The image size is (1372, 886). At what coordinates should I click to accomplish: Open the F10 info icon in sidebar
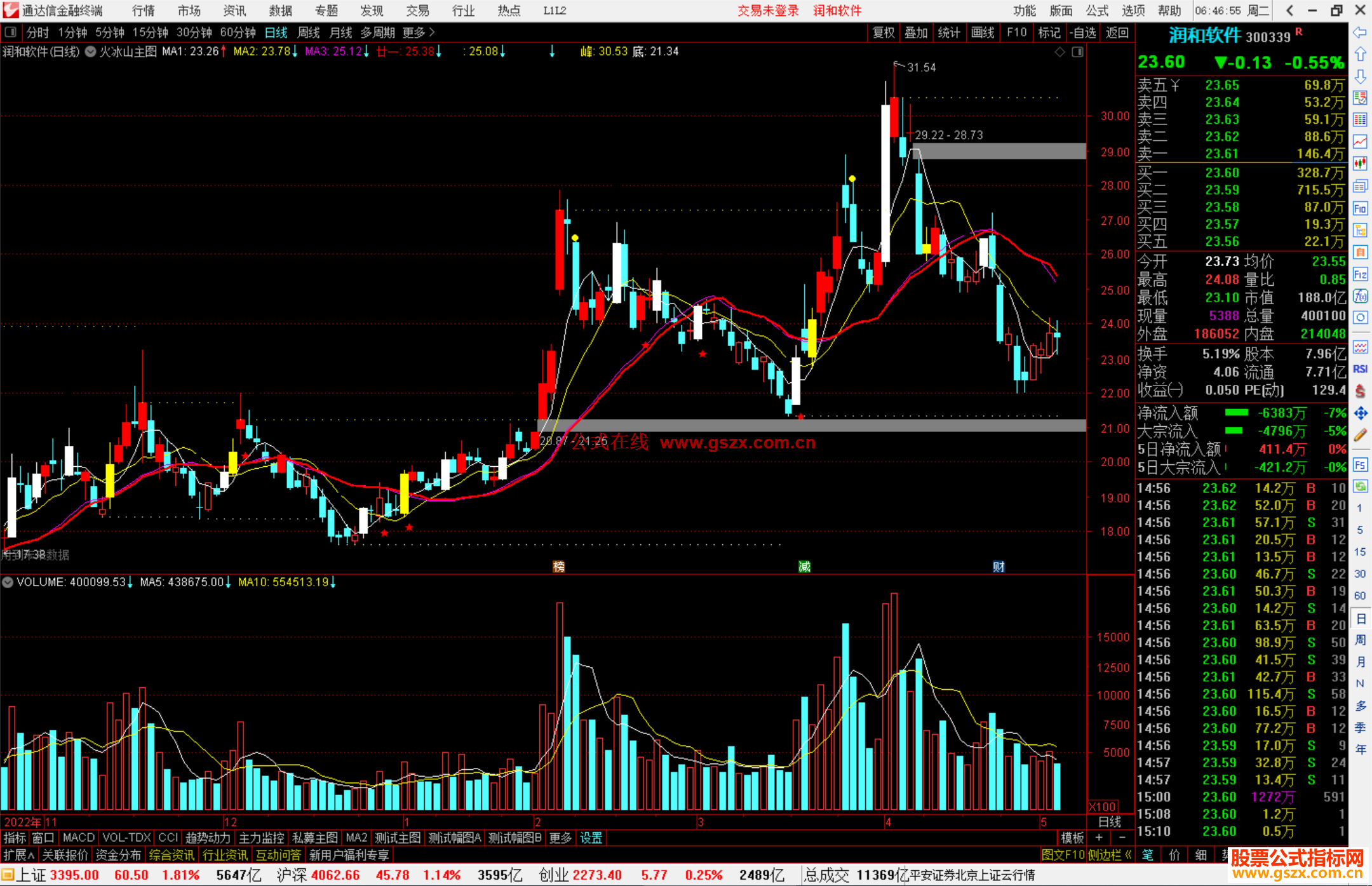click(x=1360, y=208)
